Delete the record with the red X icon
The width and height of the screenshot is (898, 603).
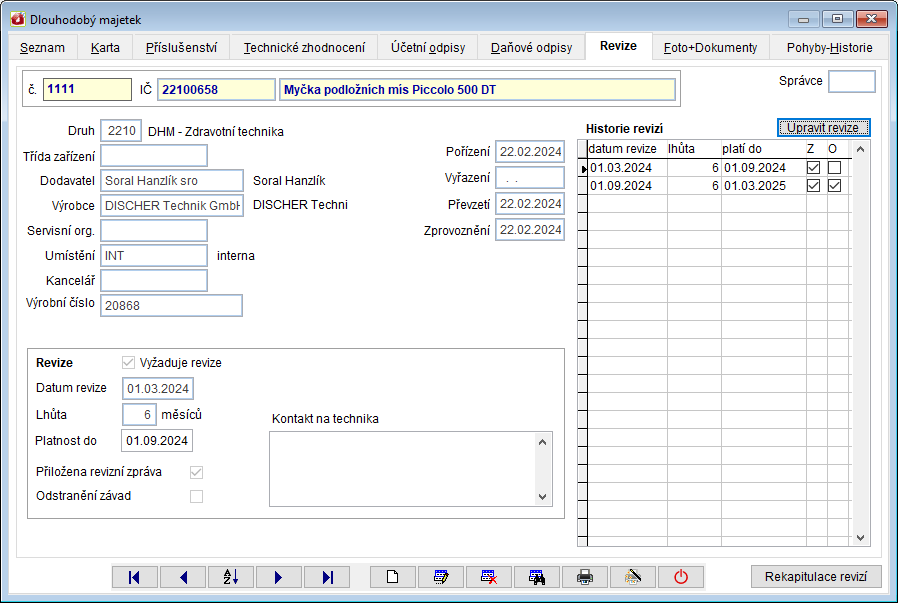tap(489, 577)
